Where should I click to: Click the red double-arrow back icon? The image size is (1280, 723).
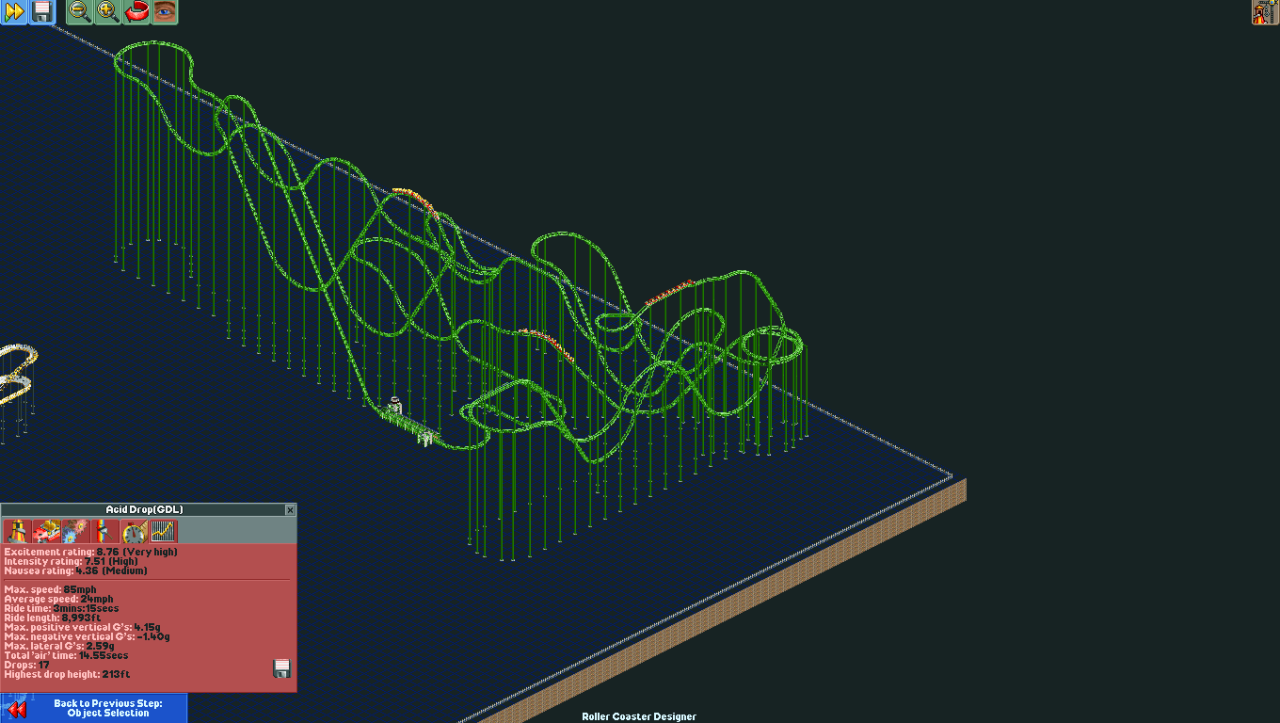(x=17, y=708)
